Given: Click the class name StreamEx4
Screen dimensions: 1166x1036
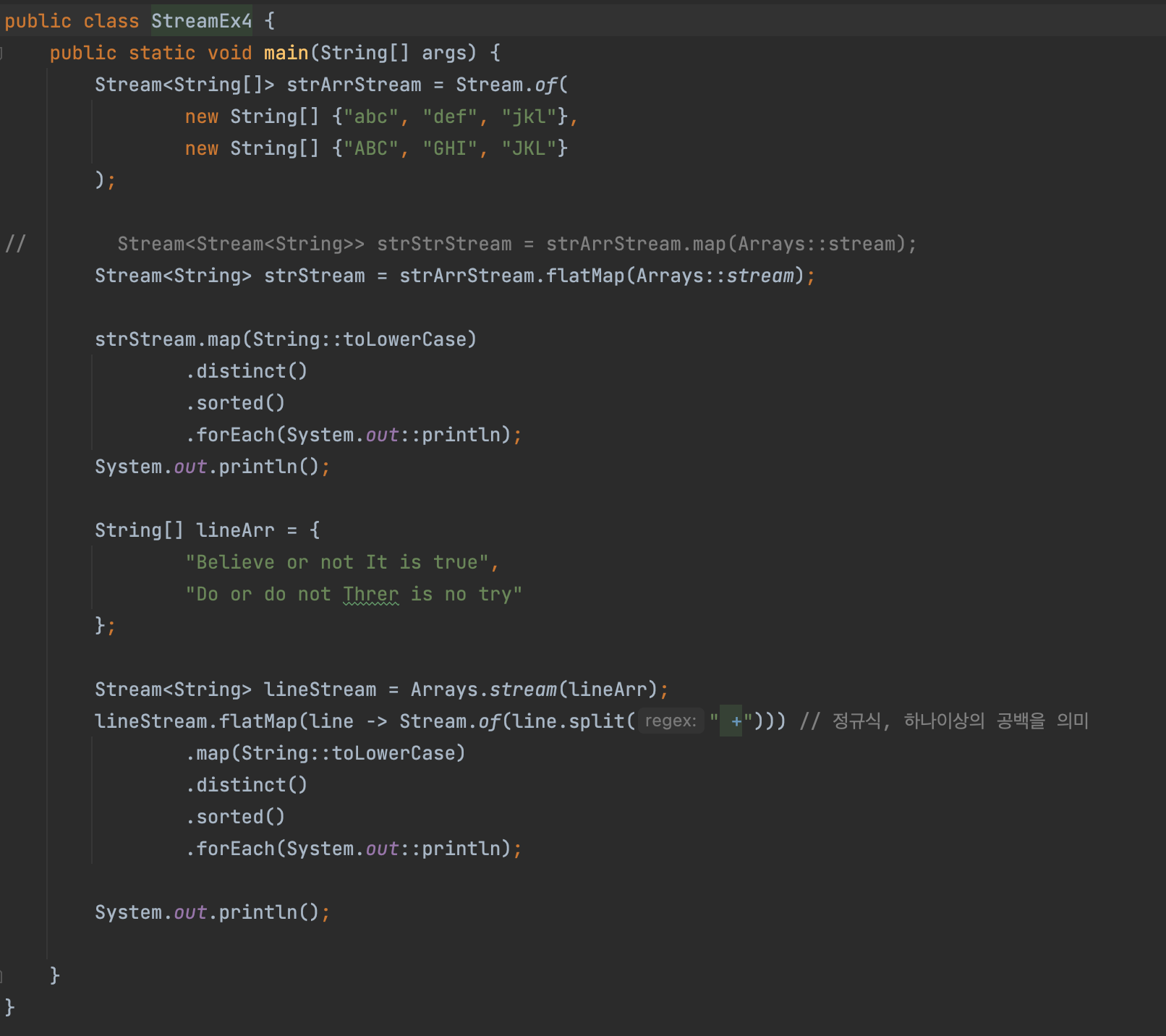Looking at the screenshot, I should pyautogui.click(x=201, y=21).
